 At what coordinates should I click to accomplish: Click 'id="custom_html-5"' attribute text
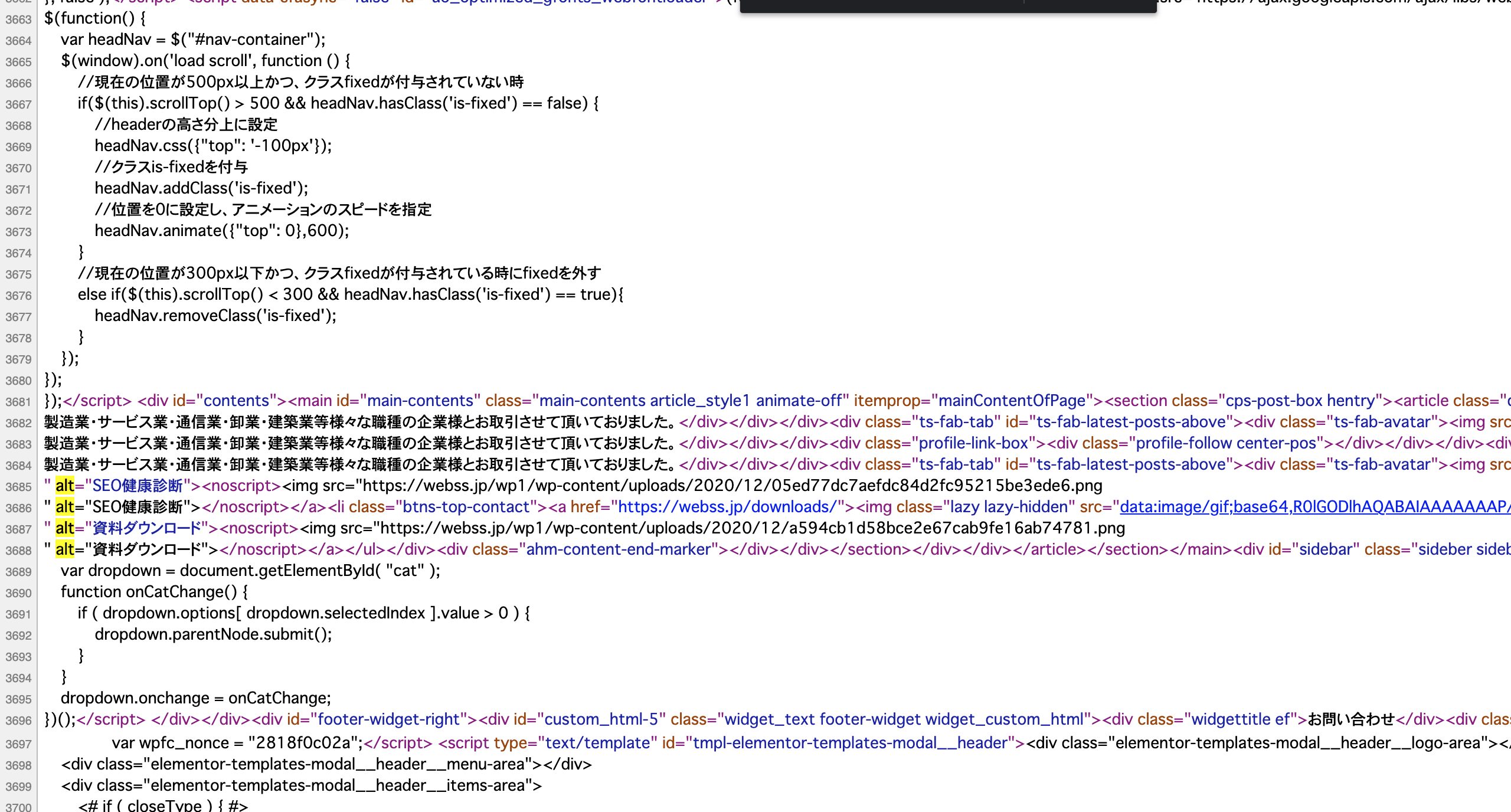click(590, 719)
